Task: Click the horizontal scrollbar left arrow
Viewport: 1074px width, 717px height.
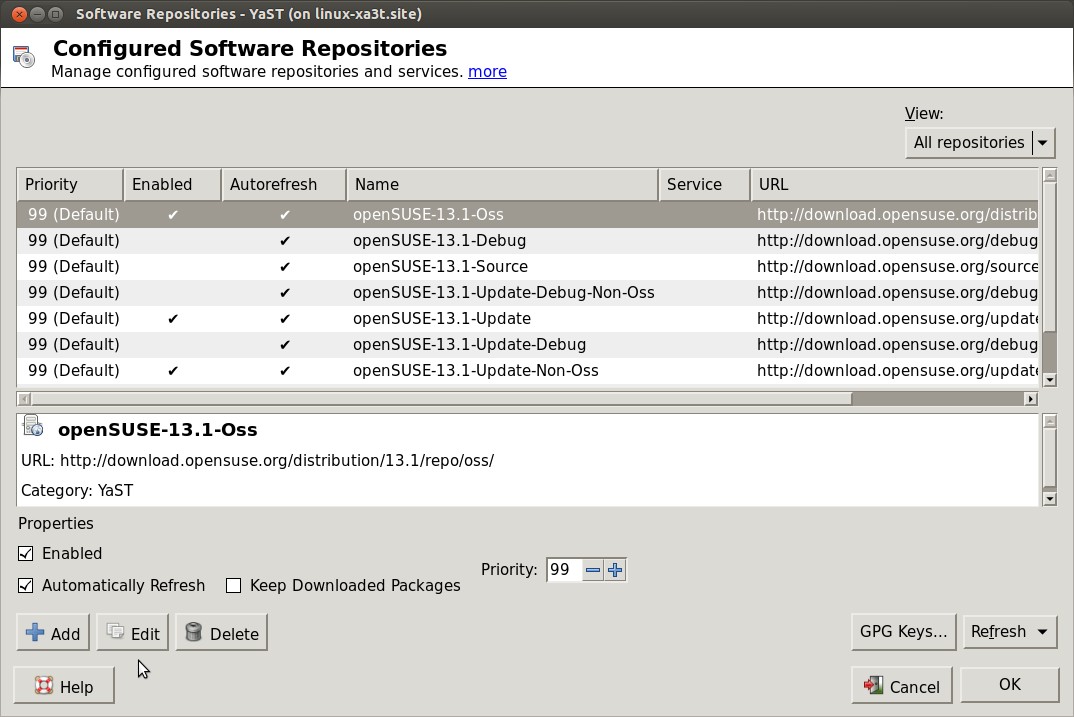Action: (x=24, y=399)
